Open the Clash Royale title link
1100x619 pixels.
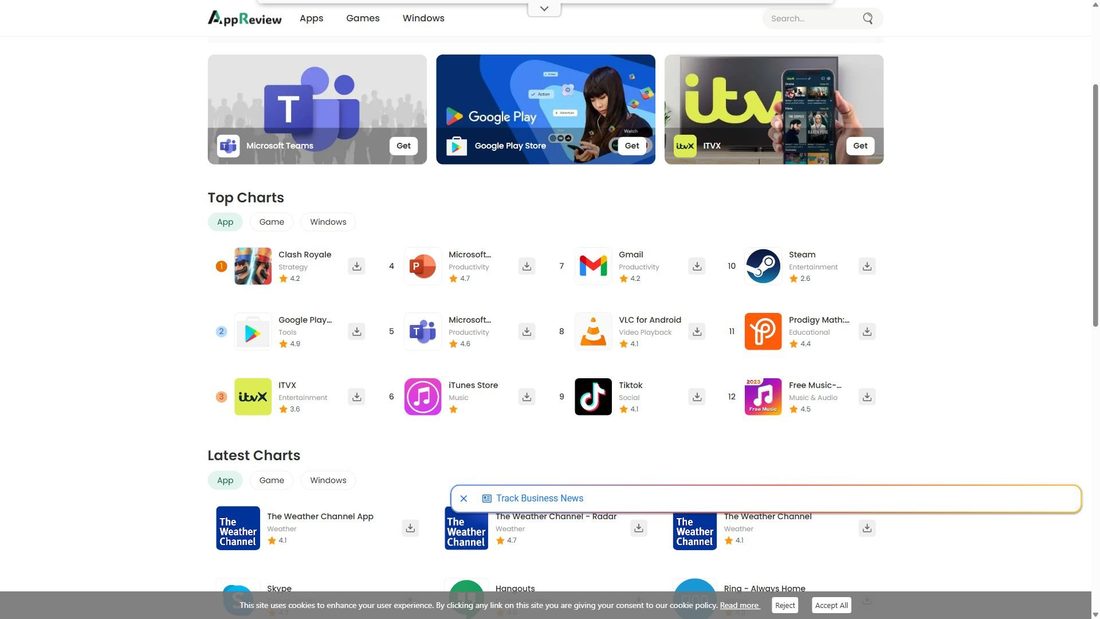coord(304,255)
